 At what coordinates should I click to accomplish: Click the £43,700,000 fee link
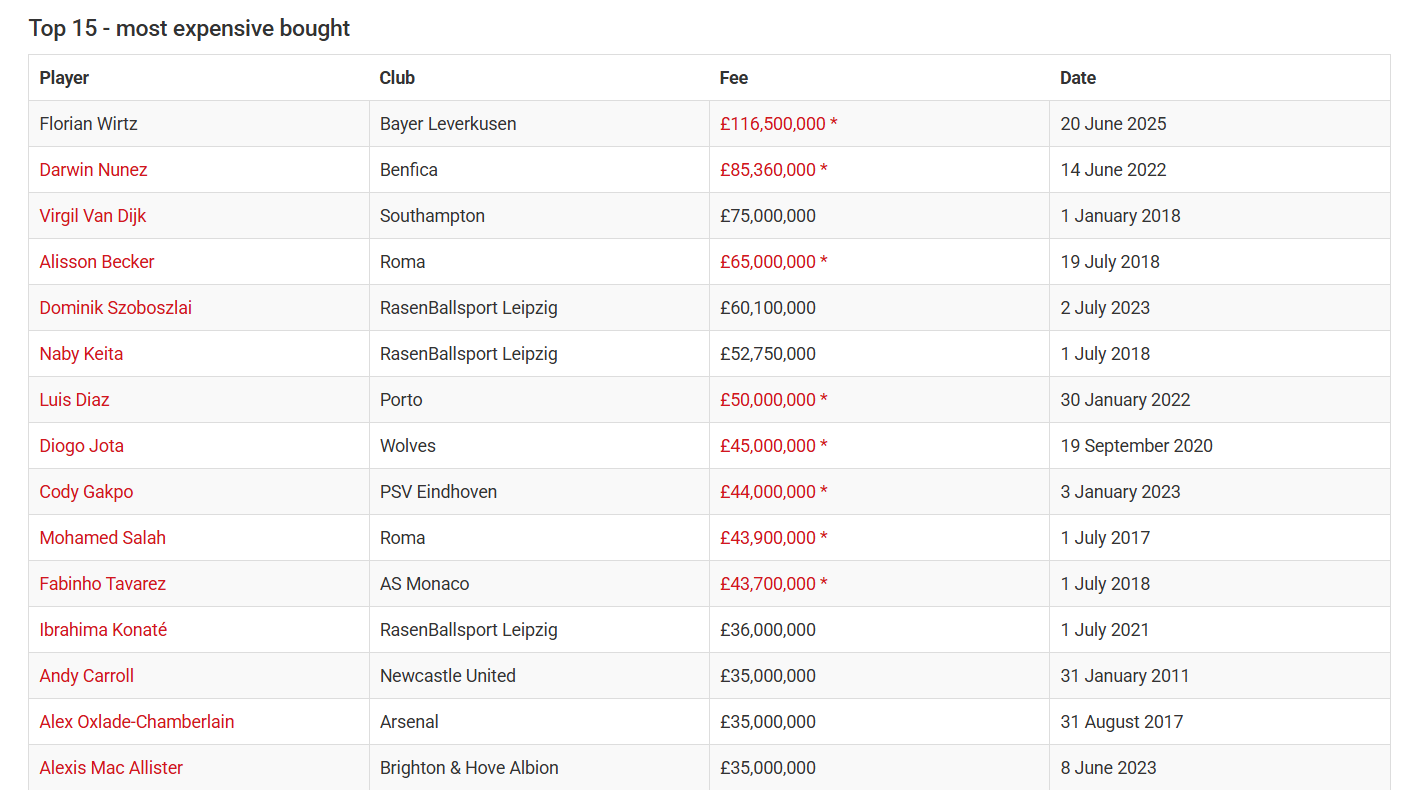click(x=774, y=584)
